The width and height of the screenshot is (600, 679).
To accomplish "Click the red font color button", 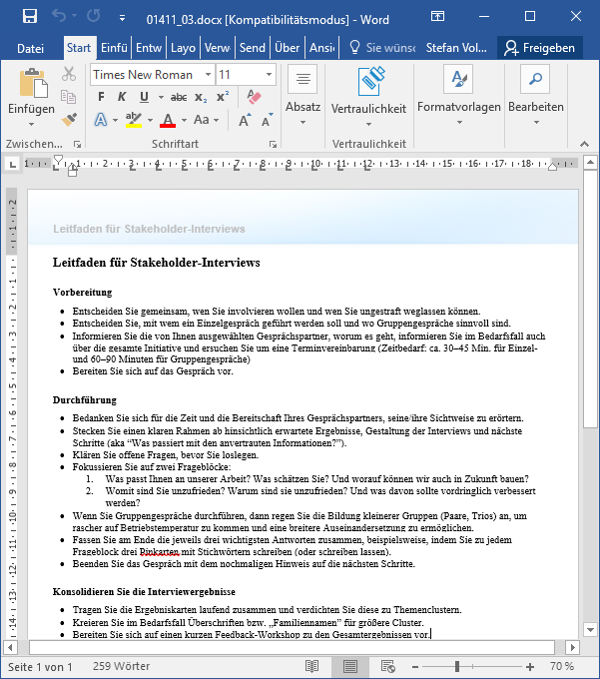I will tap(167, 120).
